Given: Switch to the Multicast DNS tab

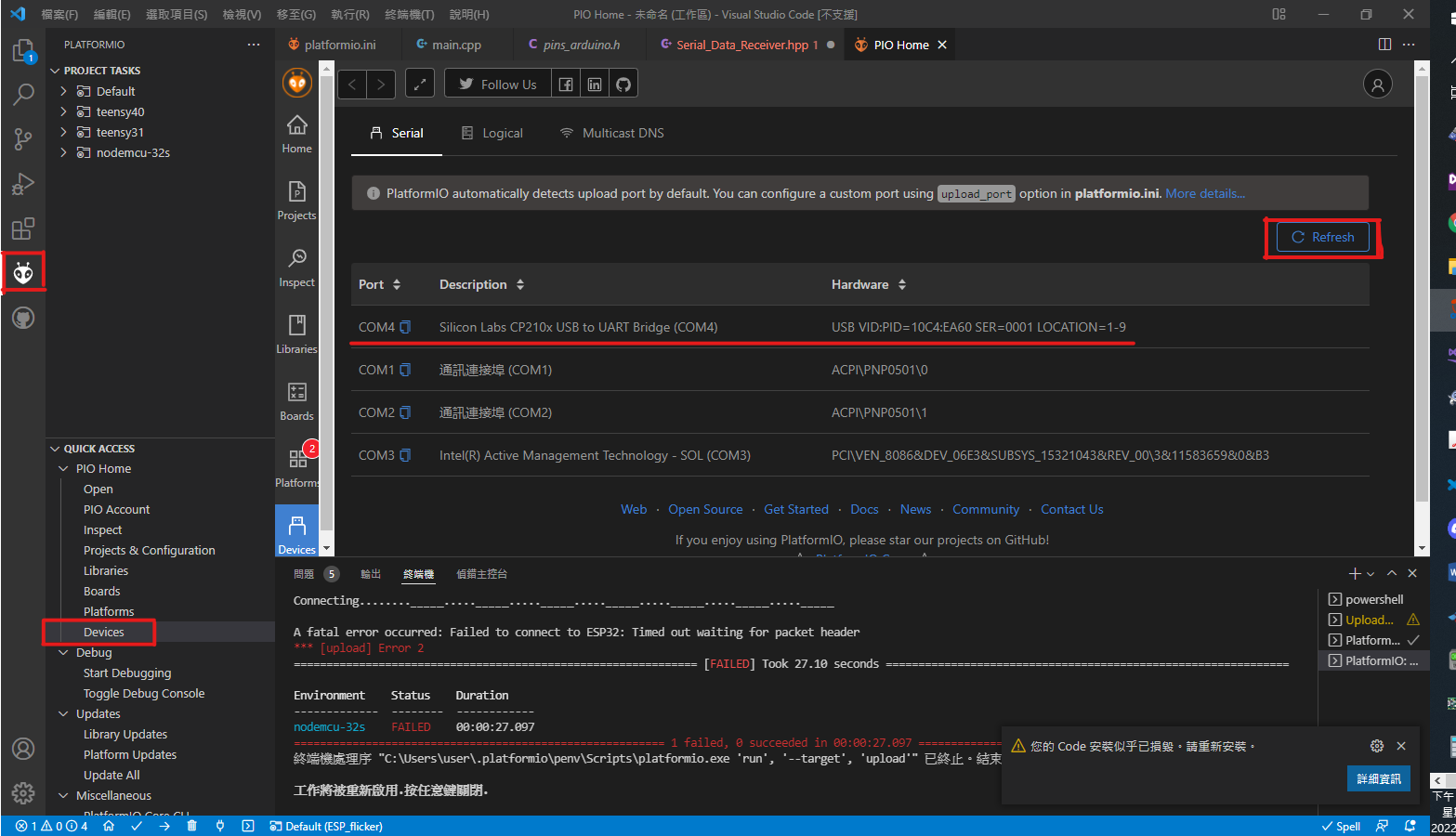Looking at the screenshot, I should 612,133.
